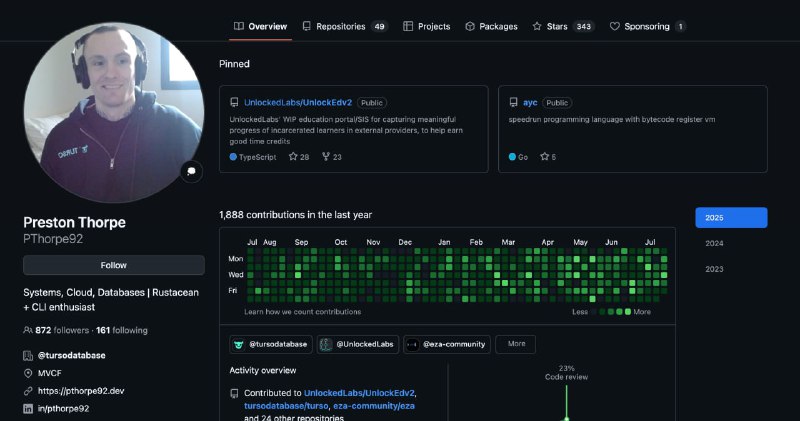The height and width of the screenshot is (421, 800).
Task: Open the UnlockedLabs/UnlockEdv2 pinned repository
Action: [298, 103]
